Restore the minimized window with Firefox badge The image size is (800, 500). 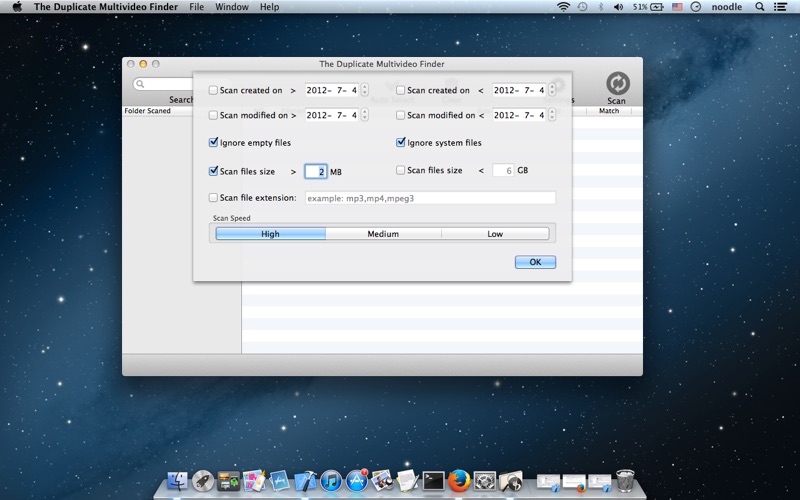(574, 483)
